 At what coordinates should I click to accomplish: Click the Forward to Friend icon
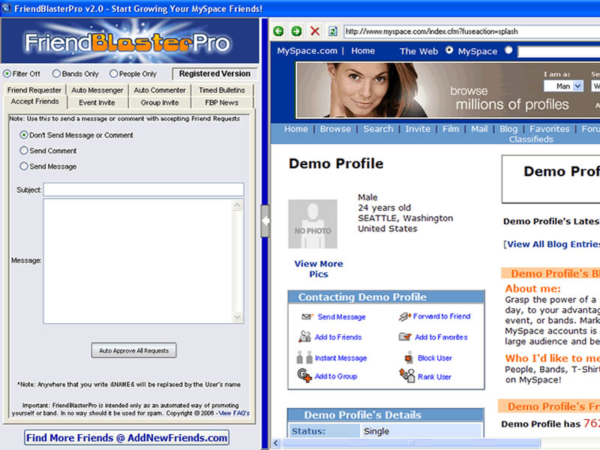[405, 316]
